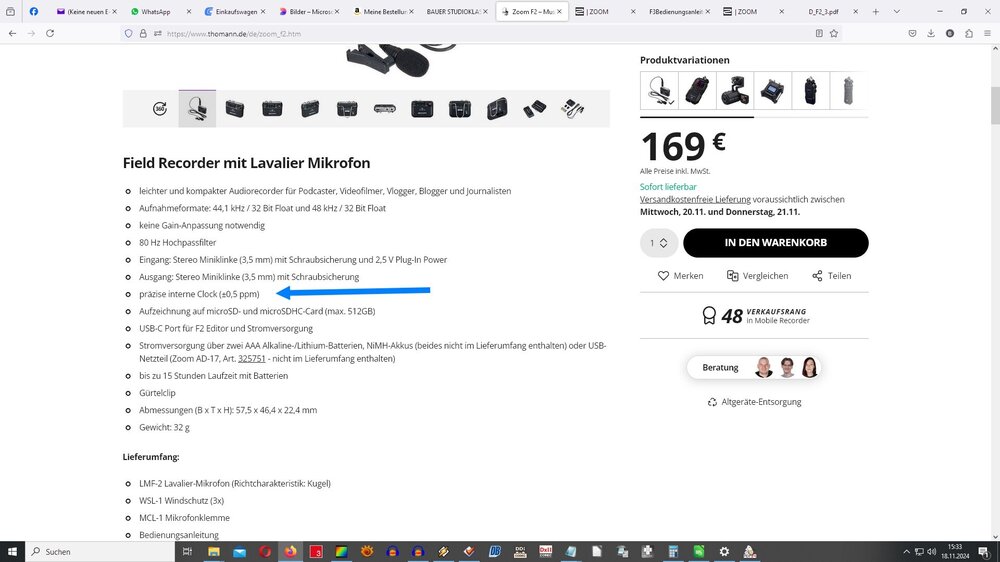This screenshot has width=1000, height=562.
Task: Switch to the WhatsApp browser tab
Action: tap(155, 11)
